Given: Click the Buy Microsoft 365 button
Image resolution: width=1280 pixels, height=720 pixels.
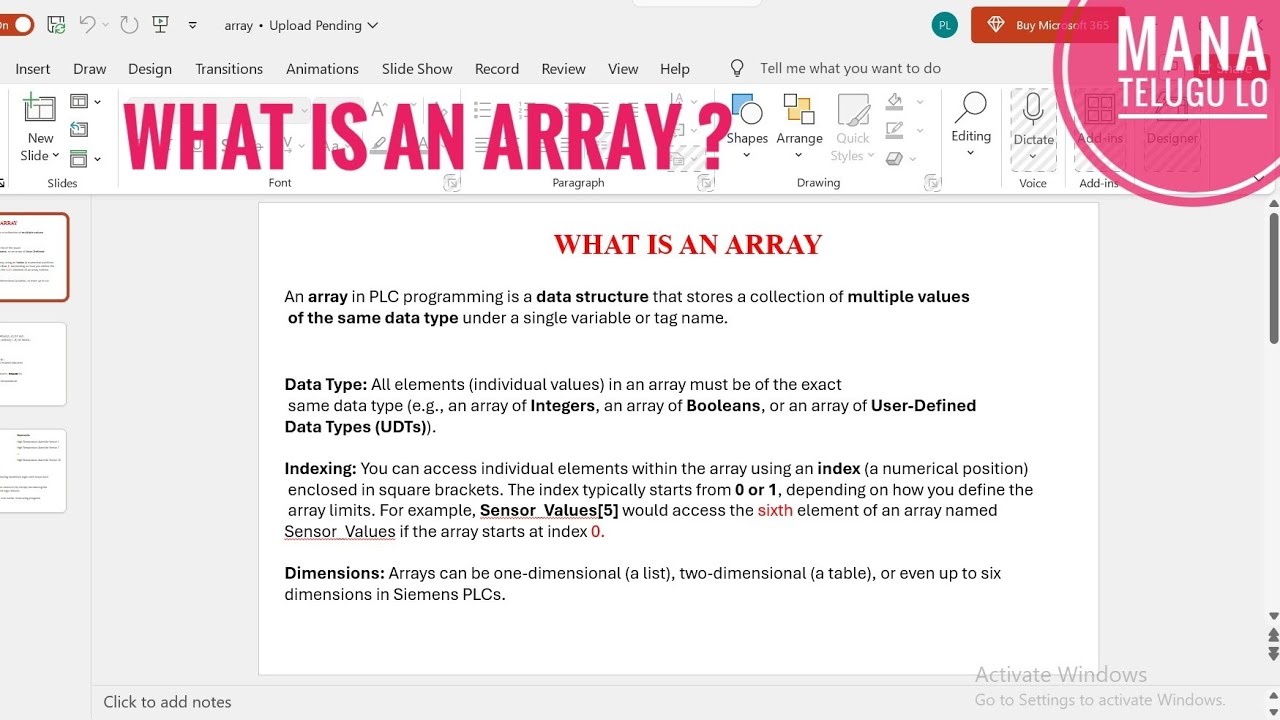Looking at the screenshot, I should point(1046,25).
